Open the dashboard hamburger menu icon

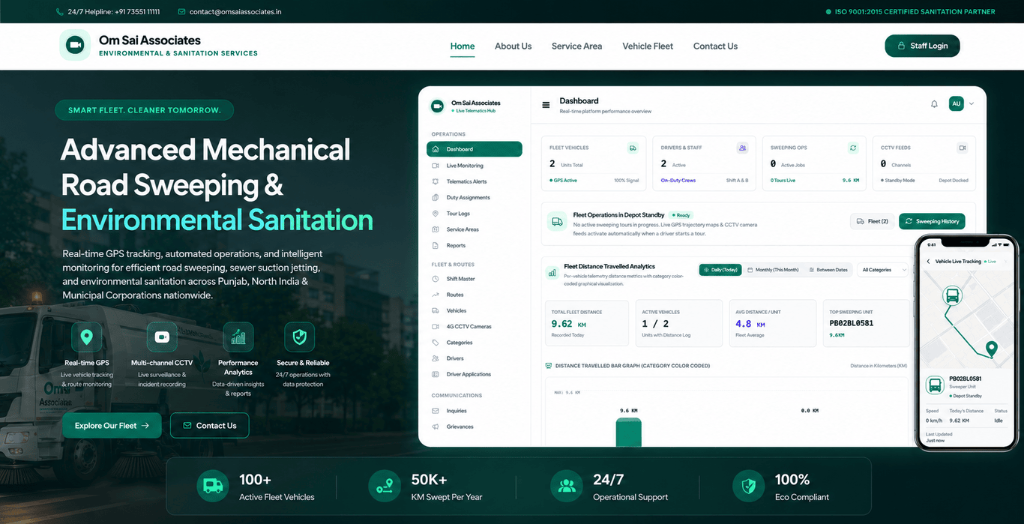click(546, 105)
